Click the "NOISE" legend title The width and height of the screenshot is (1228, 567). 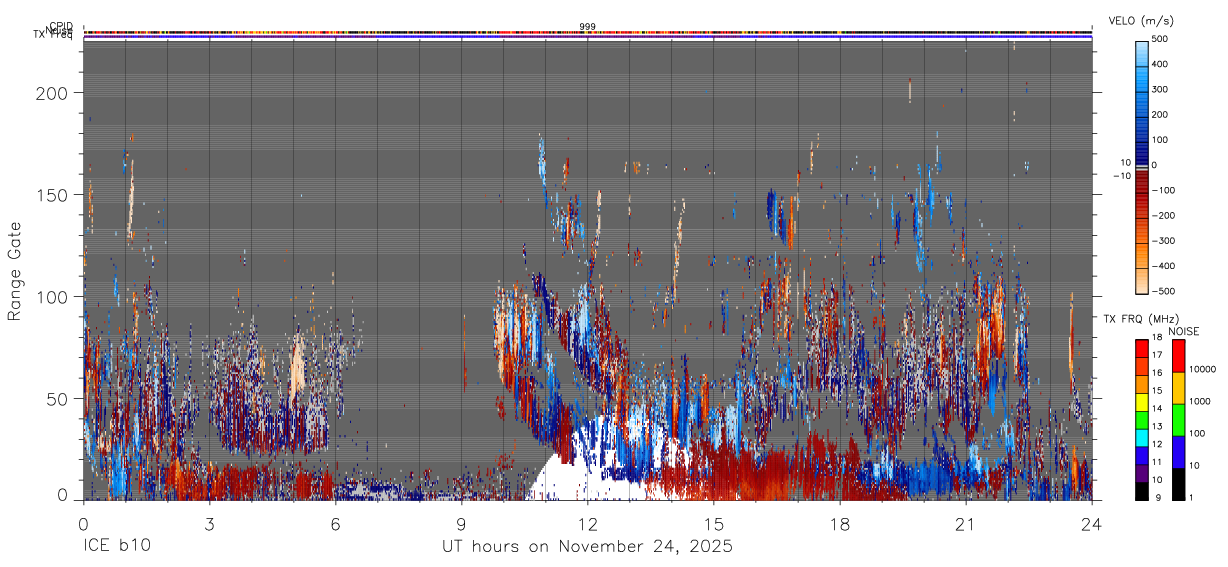click(1183, 331)
